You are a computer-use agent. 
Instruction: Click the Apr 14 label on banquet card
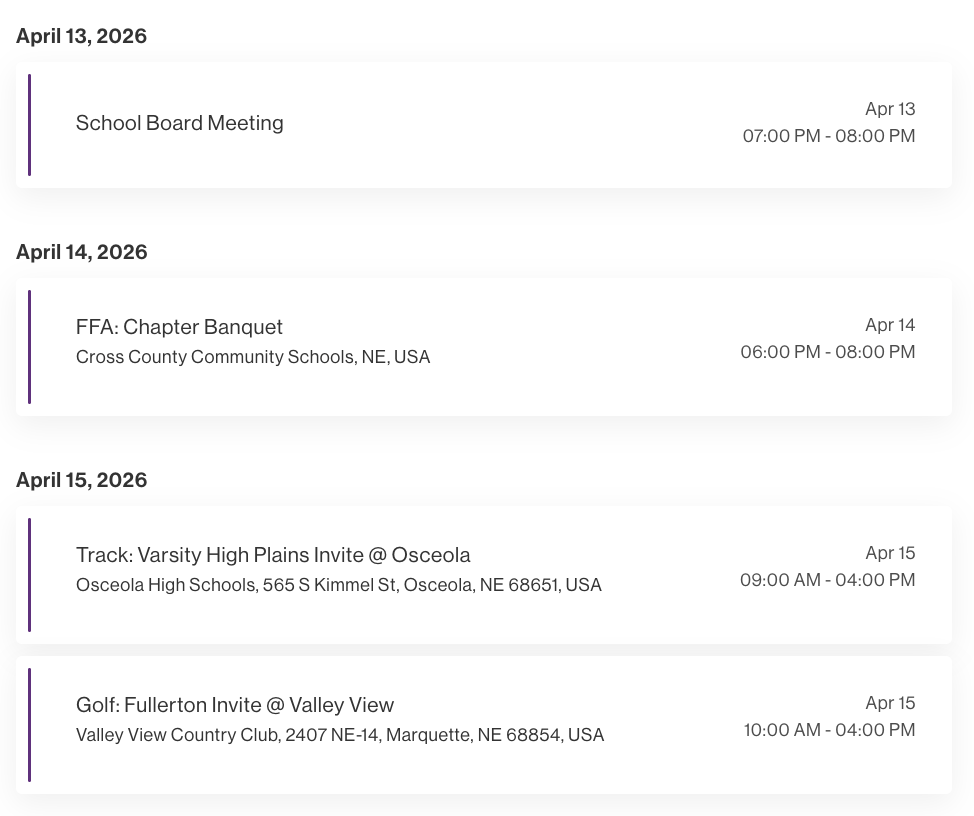[890, 325]
